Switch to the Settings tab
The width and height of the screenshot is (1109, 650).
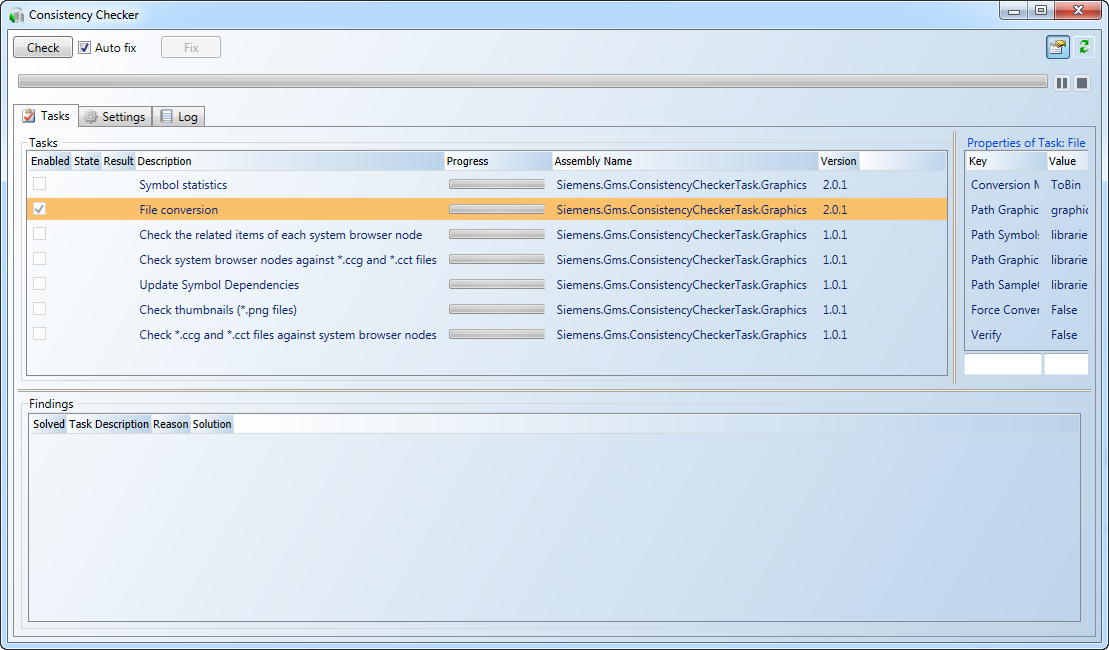115,117
